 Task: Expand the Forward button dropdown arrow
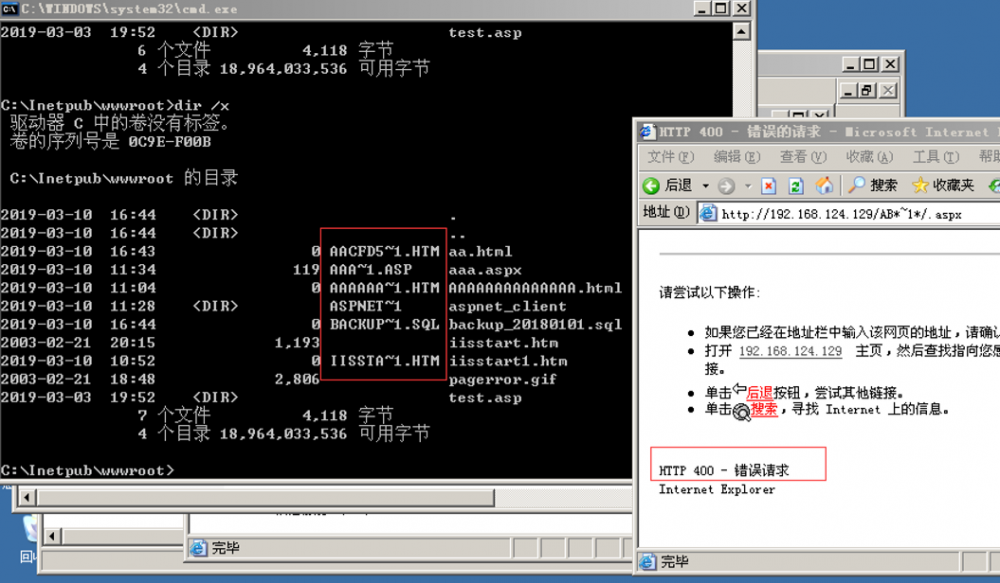click(748, 185)
